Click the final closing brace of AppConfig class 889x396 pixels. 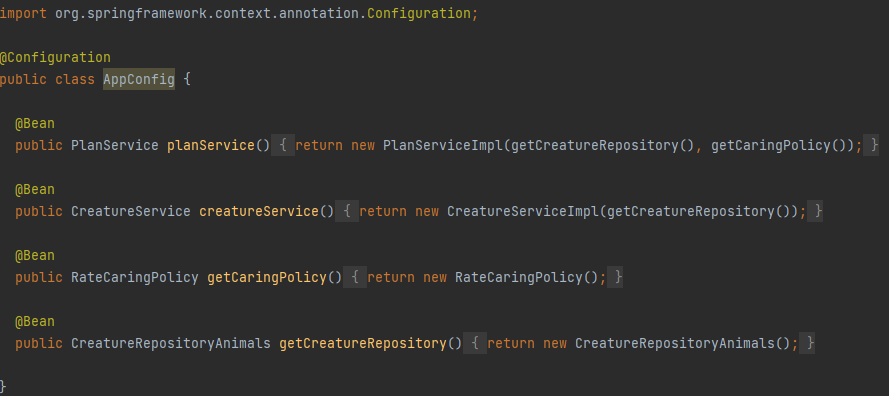point(3,387)
